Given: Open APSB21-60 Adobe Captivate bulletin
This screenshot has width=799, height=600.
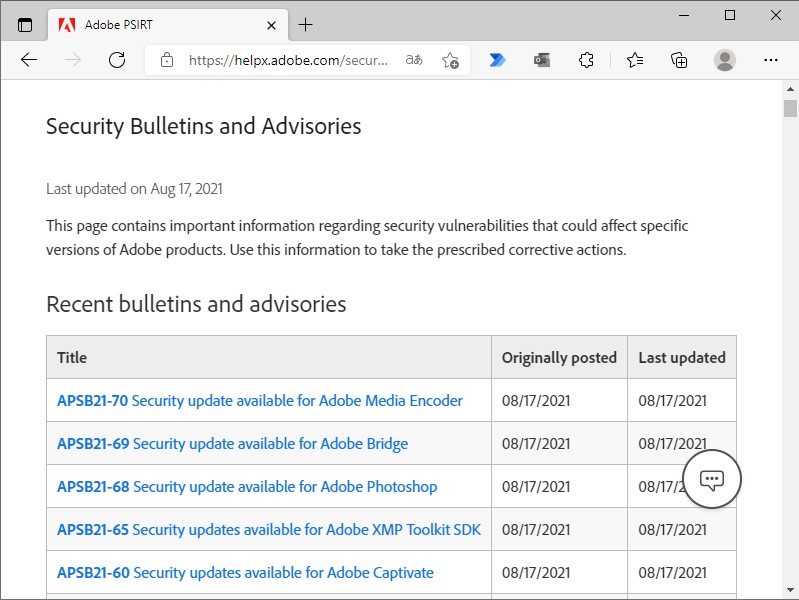Looking at the screenshot, I should pyautogui.click(x=245, y=572).
